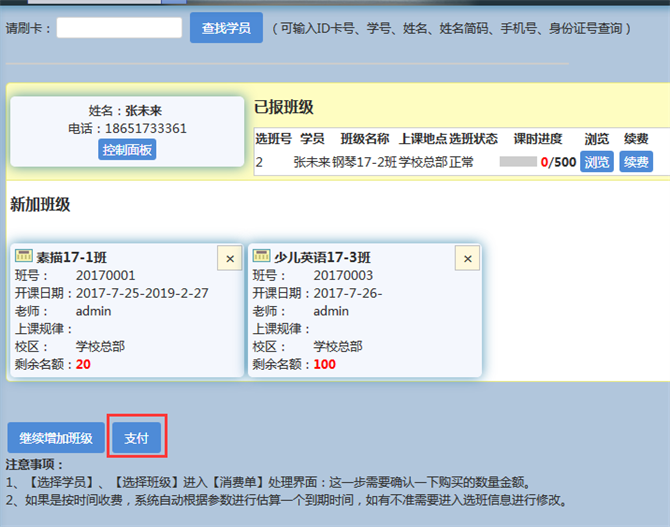Viewport: 670px width, 527px height.
Task: Click the 选班号 column header
Action: [x=273, y=138]
